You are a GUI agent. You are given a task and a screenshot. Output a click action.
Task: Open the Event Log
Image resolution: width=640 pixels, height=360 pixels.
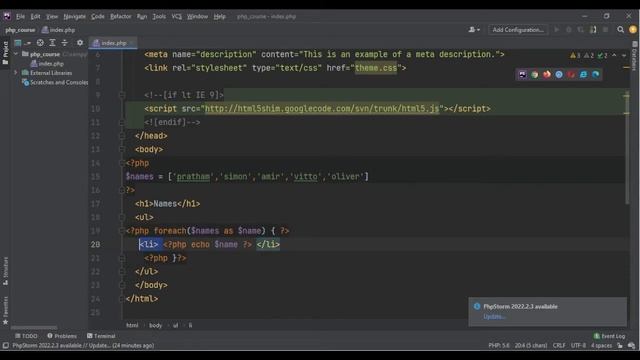tap(609, 336)
